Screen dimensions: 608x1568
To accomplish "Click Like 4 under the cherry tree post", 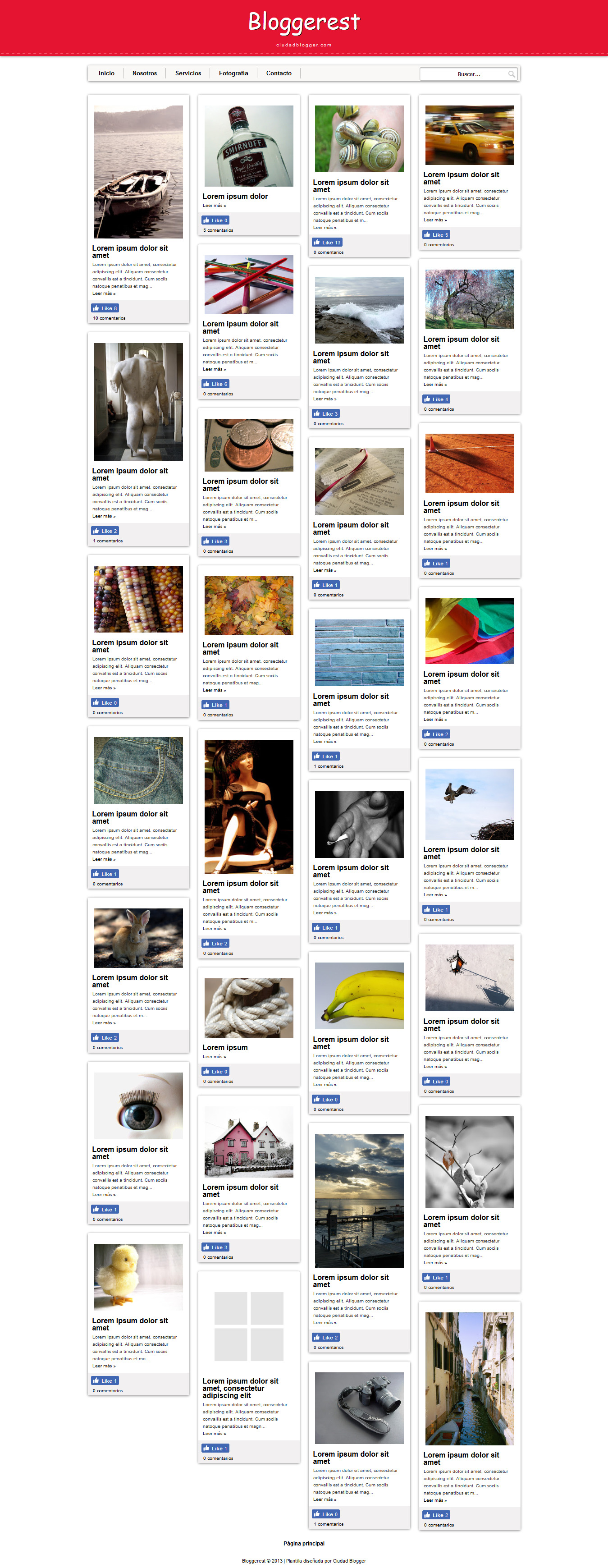I will 436,399.
